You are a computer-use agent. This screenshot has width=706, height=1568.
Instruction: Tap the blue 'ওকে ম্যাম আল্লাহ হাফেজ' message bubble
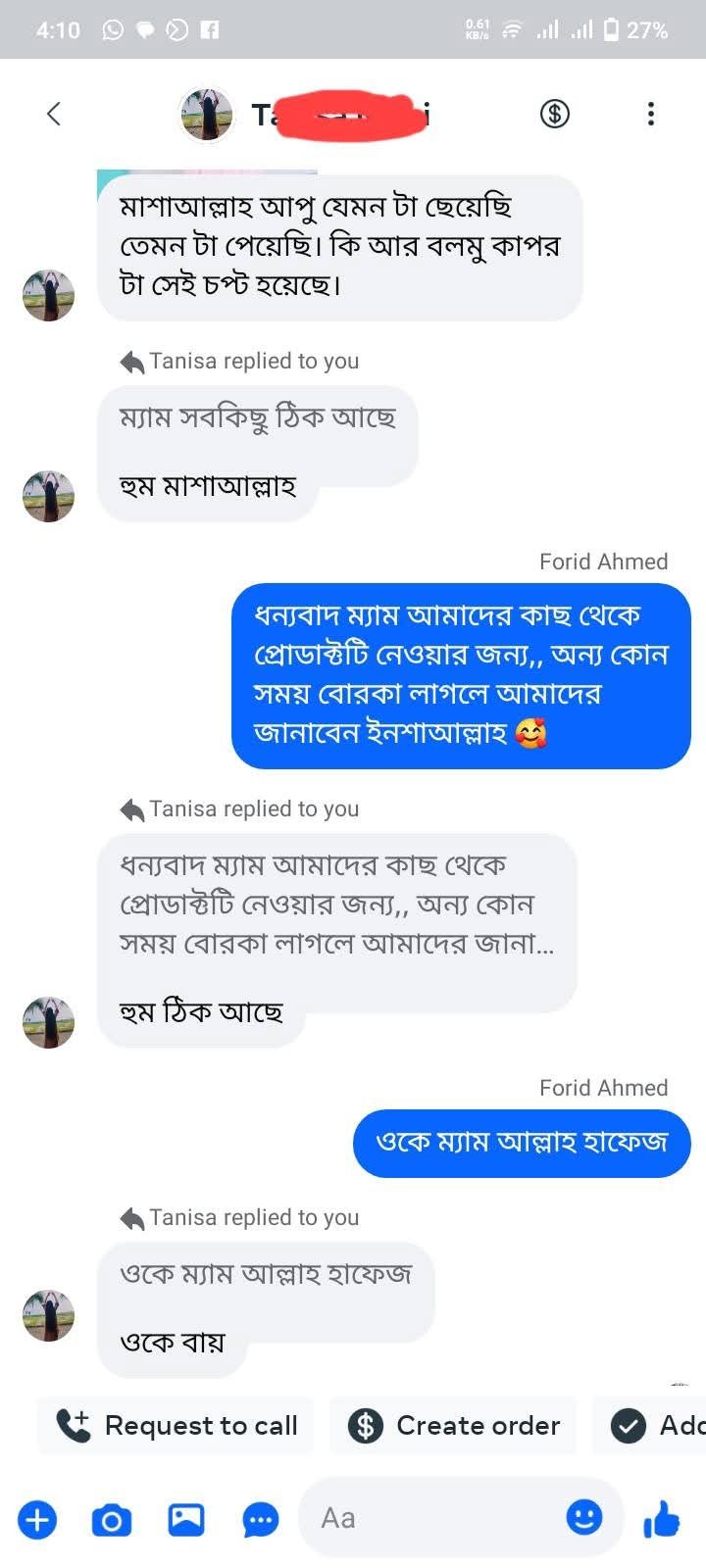[x=522, y=1143]
